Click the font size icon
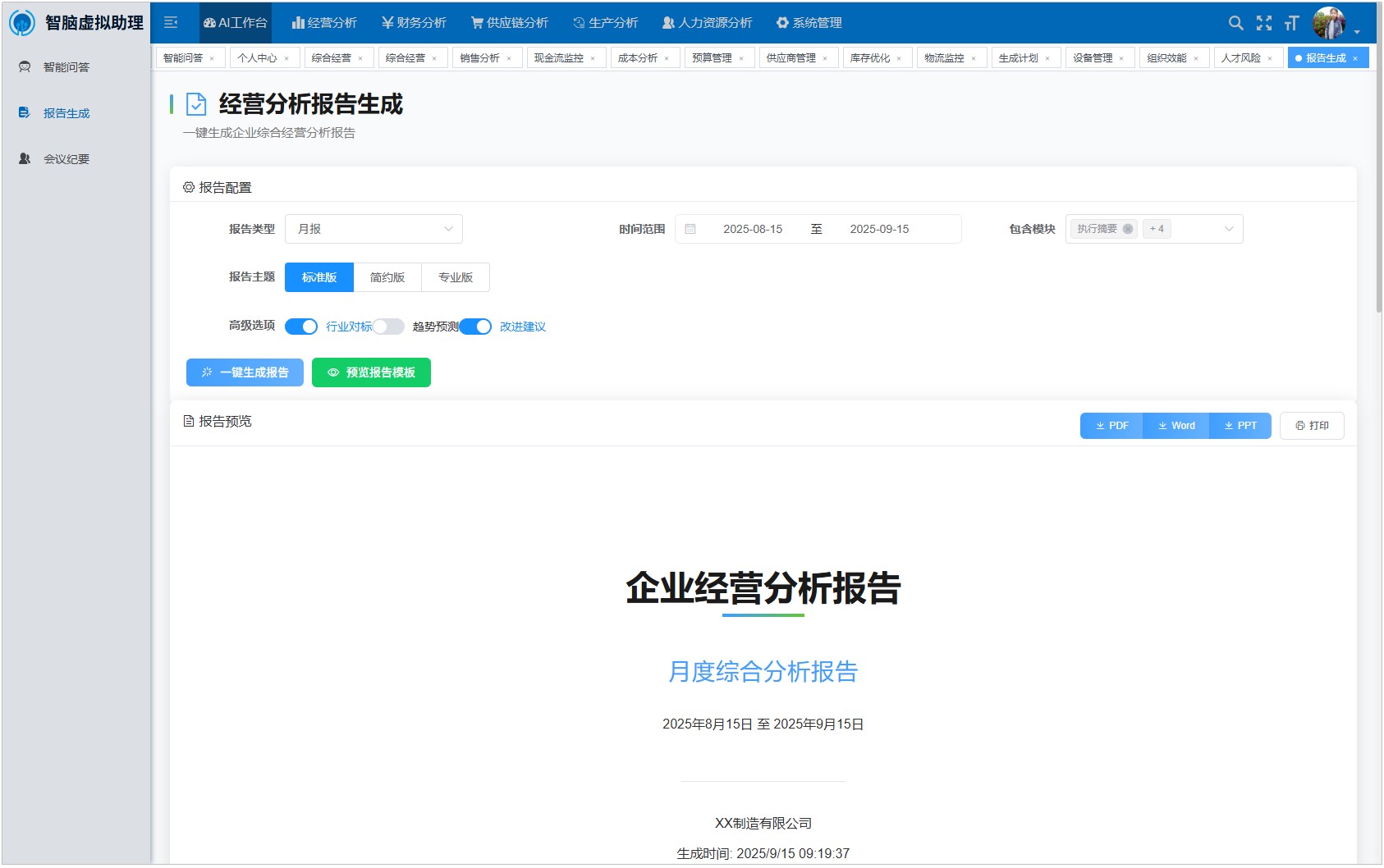Image resolution: width=1384 pixels, height=868 pixels. [x=1292, y=23]
